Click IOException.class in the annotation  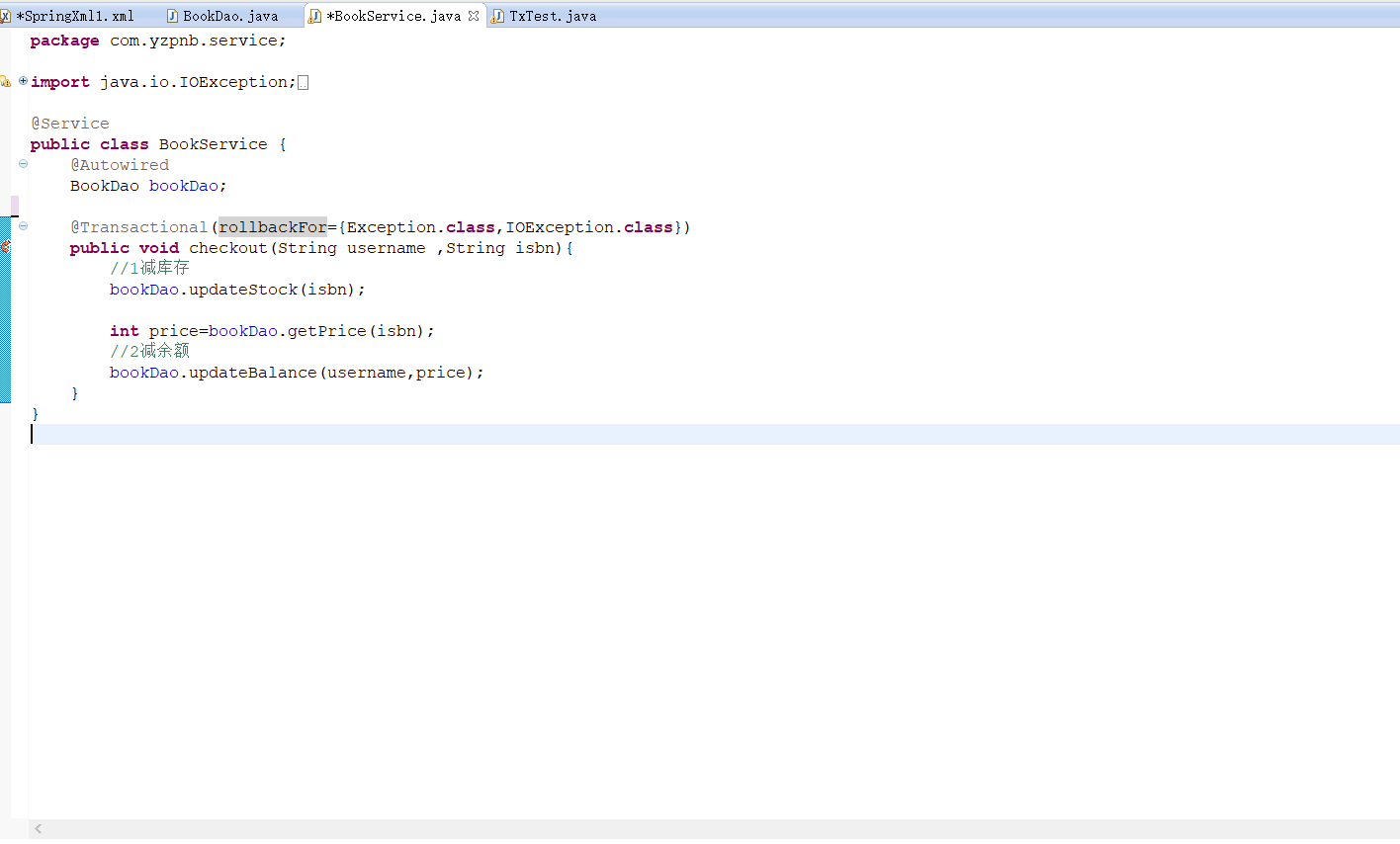[x=589, y=227]
